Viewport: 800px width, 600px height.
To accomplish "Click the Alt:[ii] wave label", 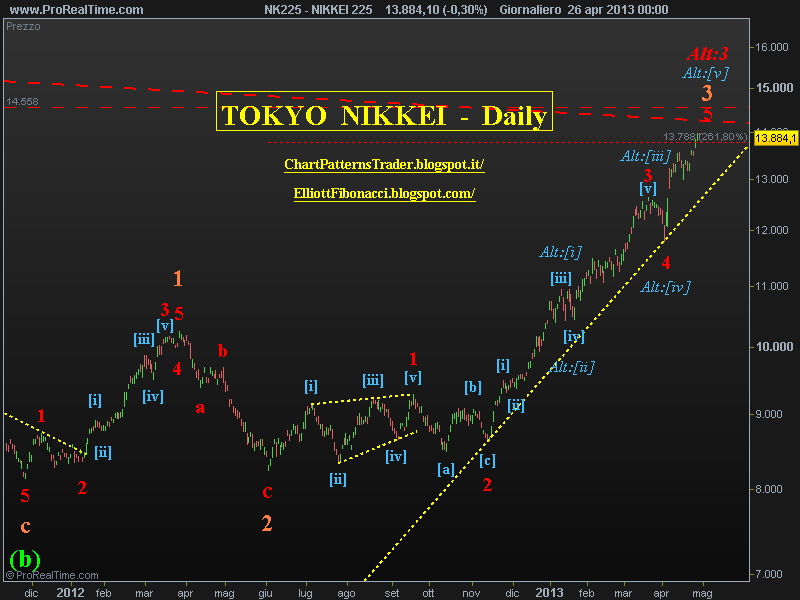I will click(x=573, y=367).
